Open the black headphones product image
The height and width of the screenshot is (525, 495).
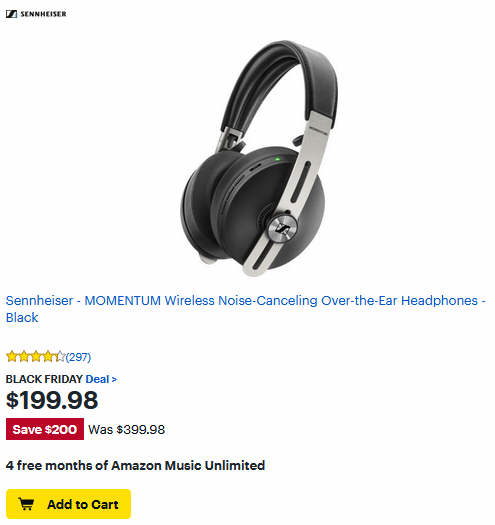[259, 158]
